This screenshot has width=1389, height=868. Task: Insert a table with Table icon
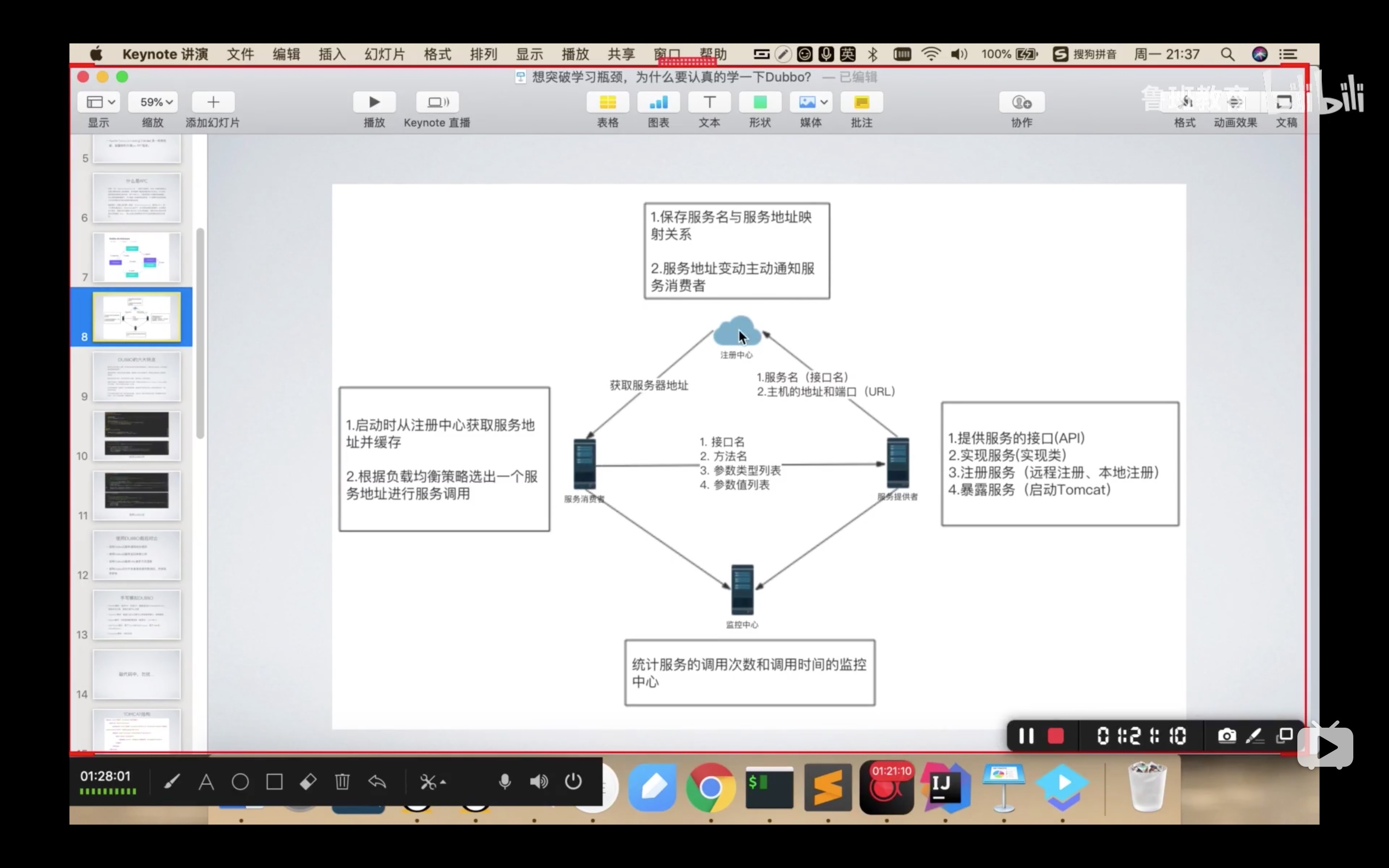tap(607, 102)
